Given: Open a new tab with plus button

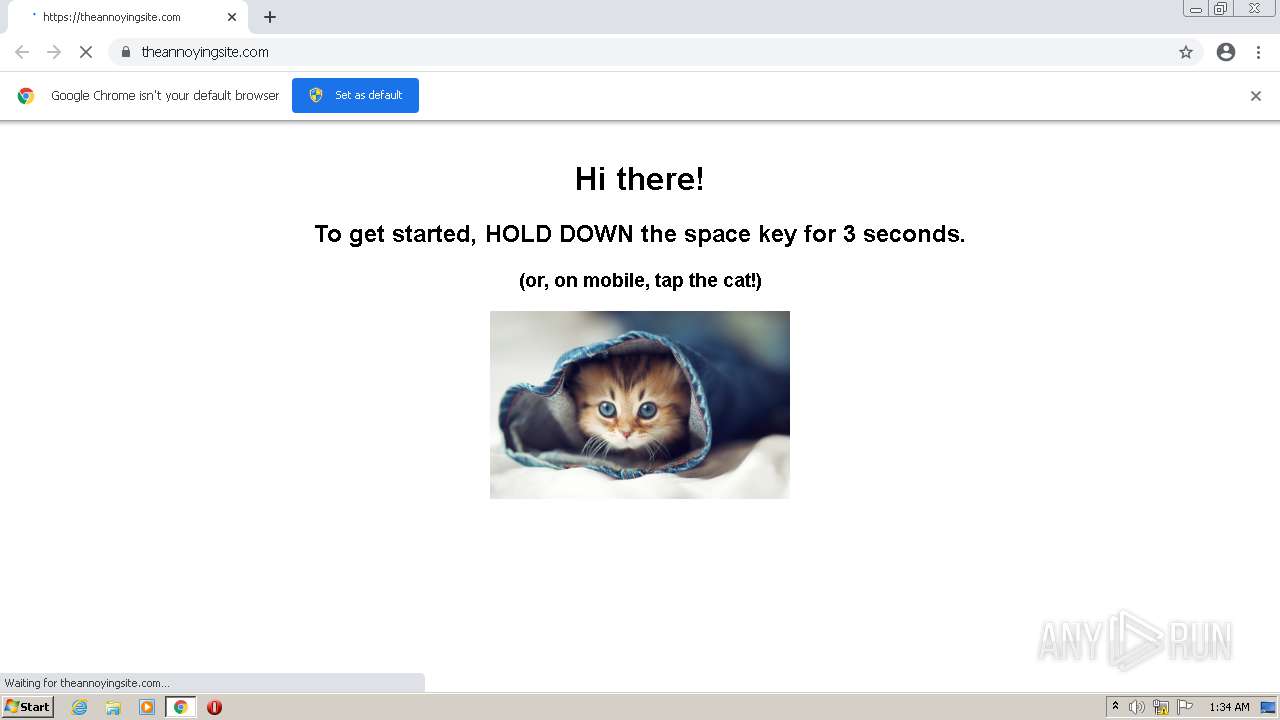Looking at the screenshot, I should point(270,17).
